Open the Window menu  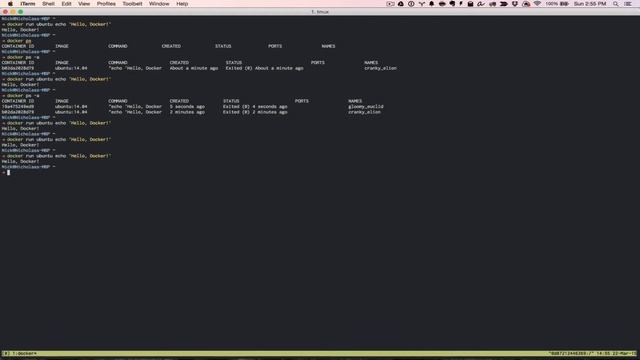pos(159,4)
